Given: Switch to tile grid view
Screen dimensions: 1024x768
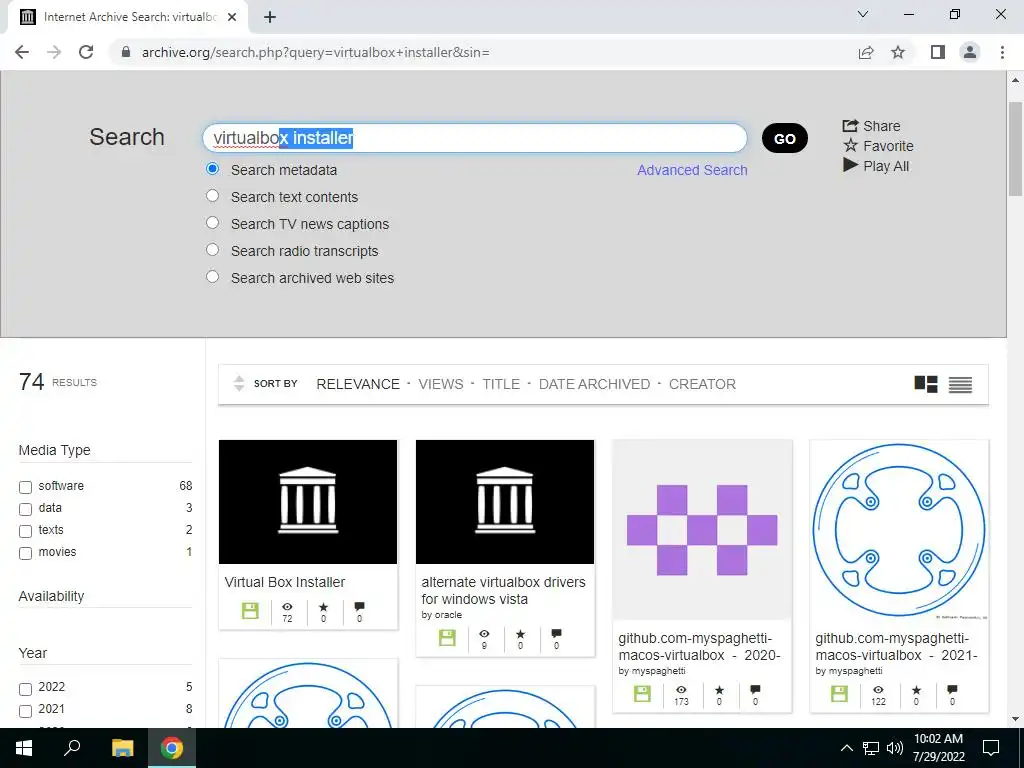Looking at the screenshot, I should (x=926, y=384).
